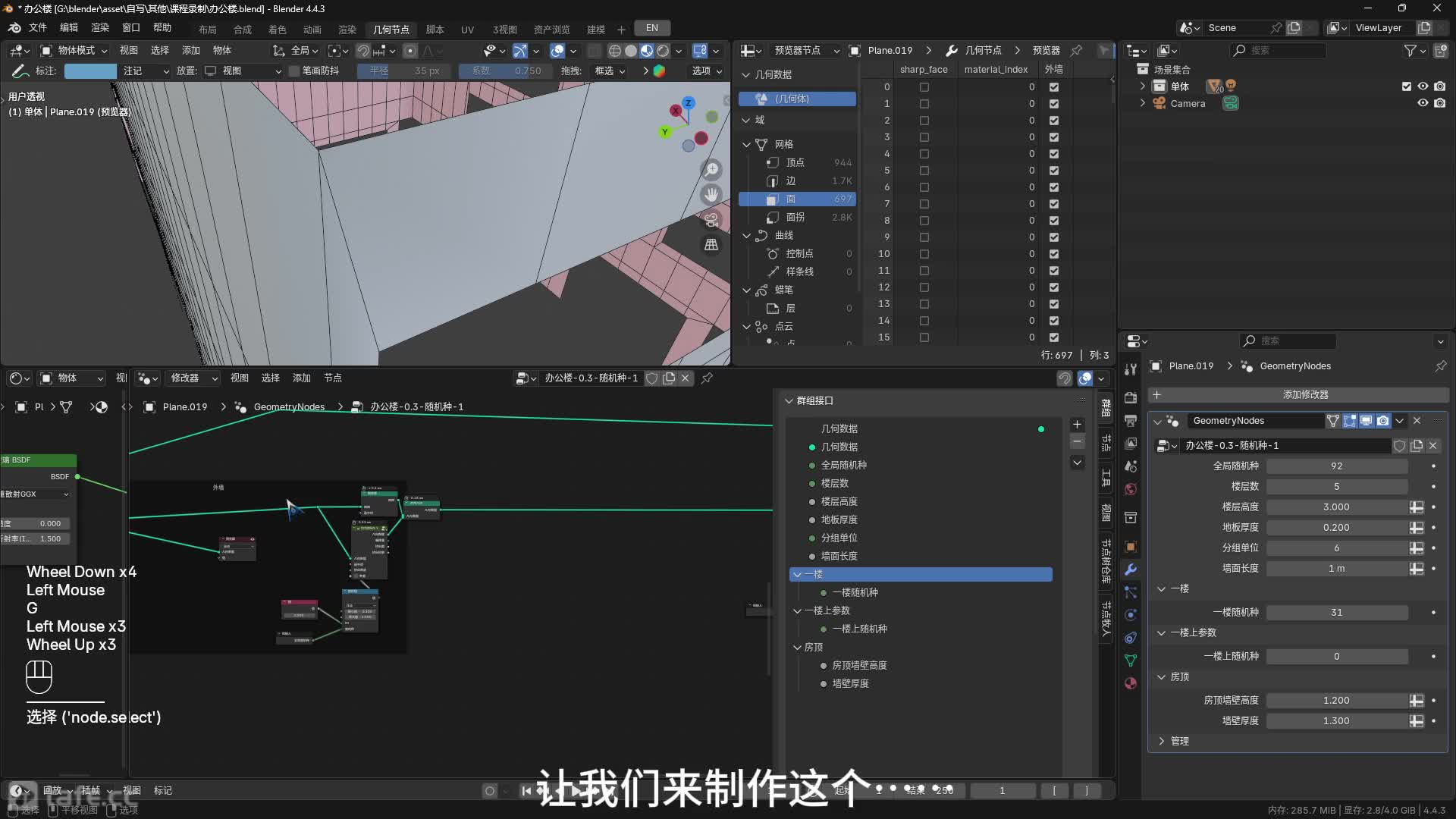Select solid viewport shading
1456x819 pixels.
pyautogui.click(x=630, y=51)
